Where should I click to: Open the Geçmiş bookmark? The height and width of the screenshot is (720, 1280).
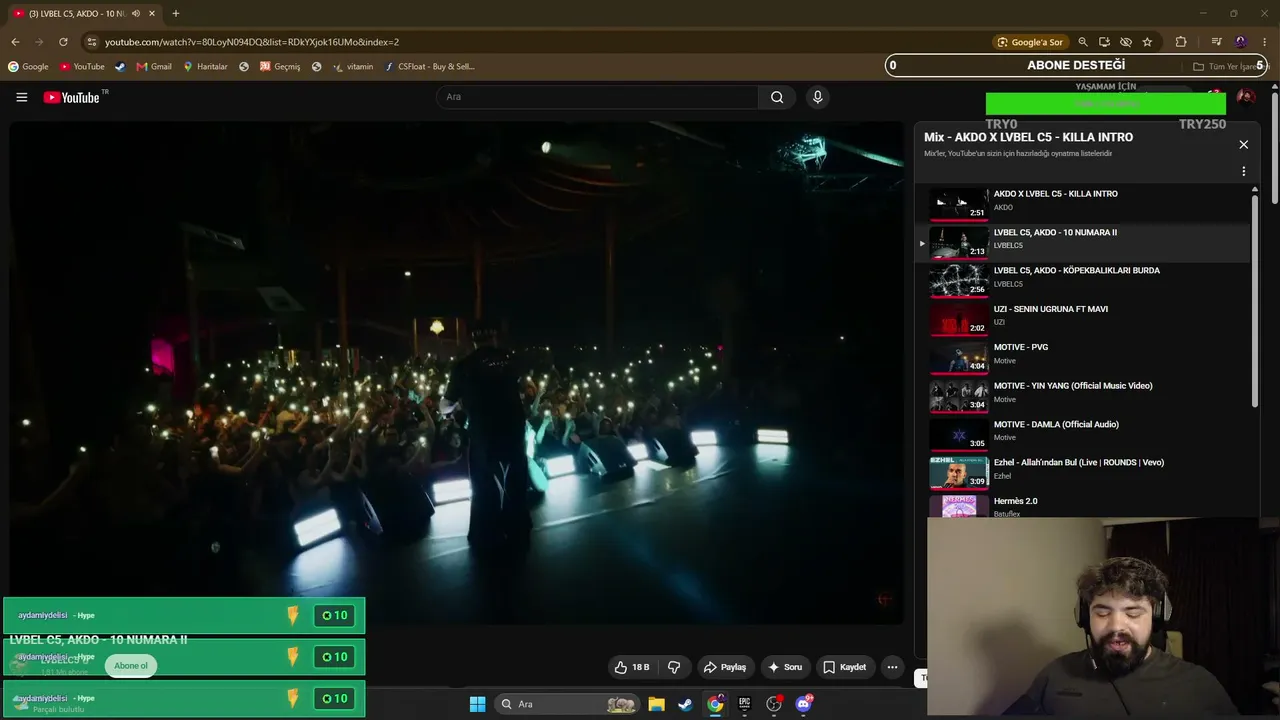click(280, 67)
